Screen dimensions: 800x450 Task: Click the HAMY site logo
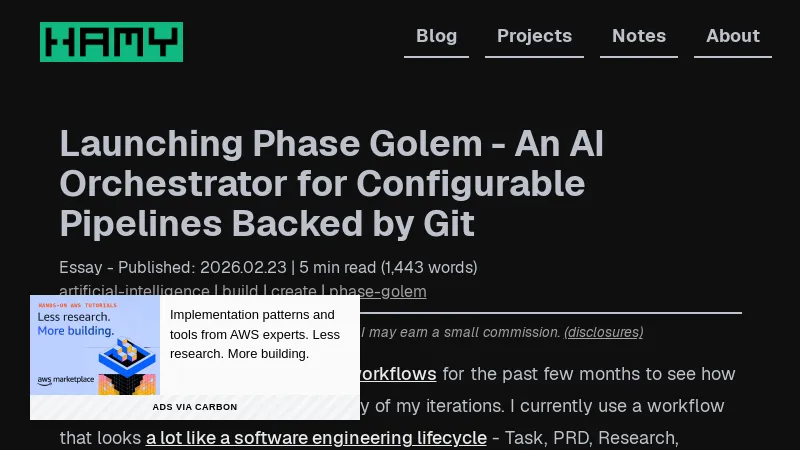(x=111, y=42)
